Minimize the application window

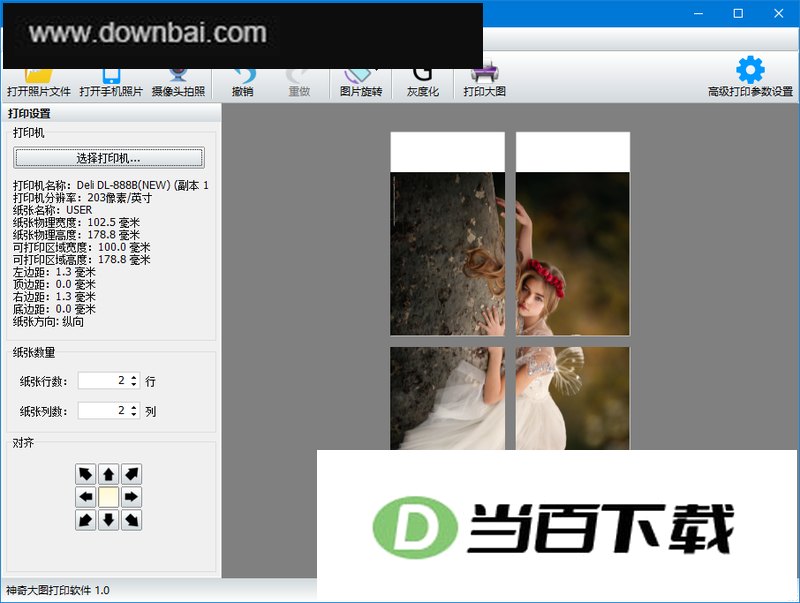698,14
